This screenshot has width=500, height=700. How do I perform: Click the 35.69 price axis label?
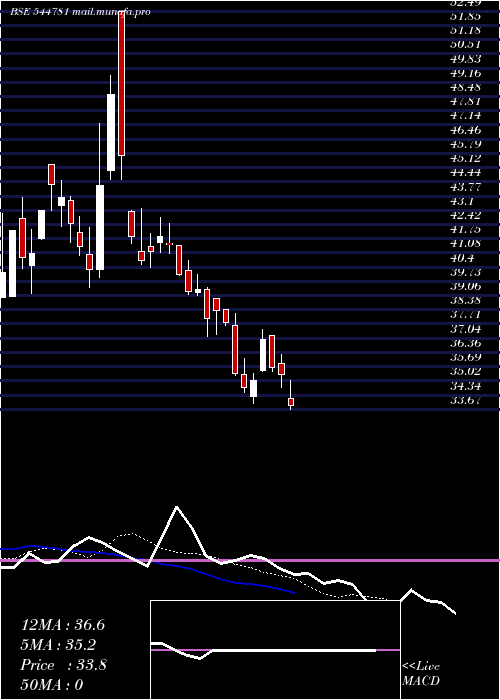[x=466, y=357]
